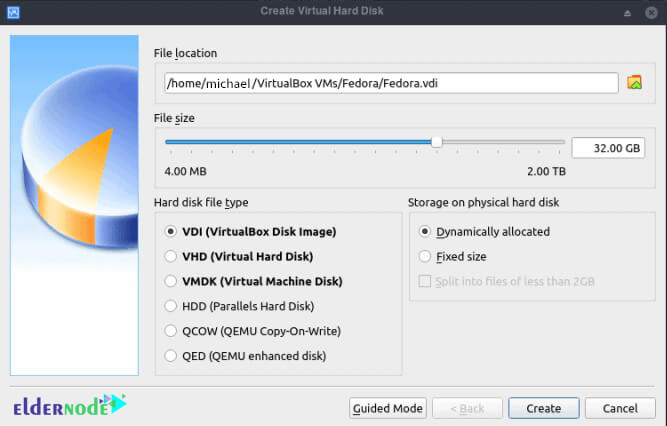Select Dynamically allocated storage
The width and height of the screenshot is (667, 426).
click(x=484, y=232)
